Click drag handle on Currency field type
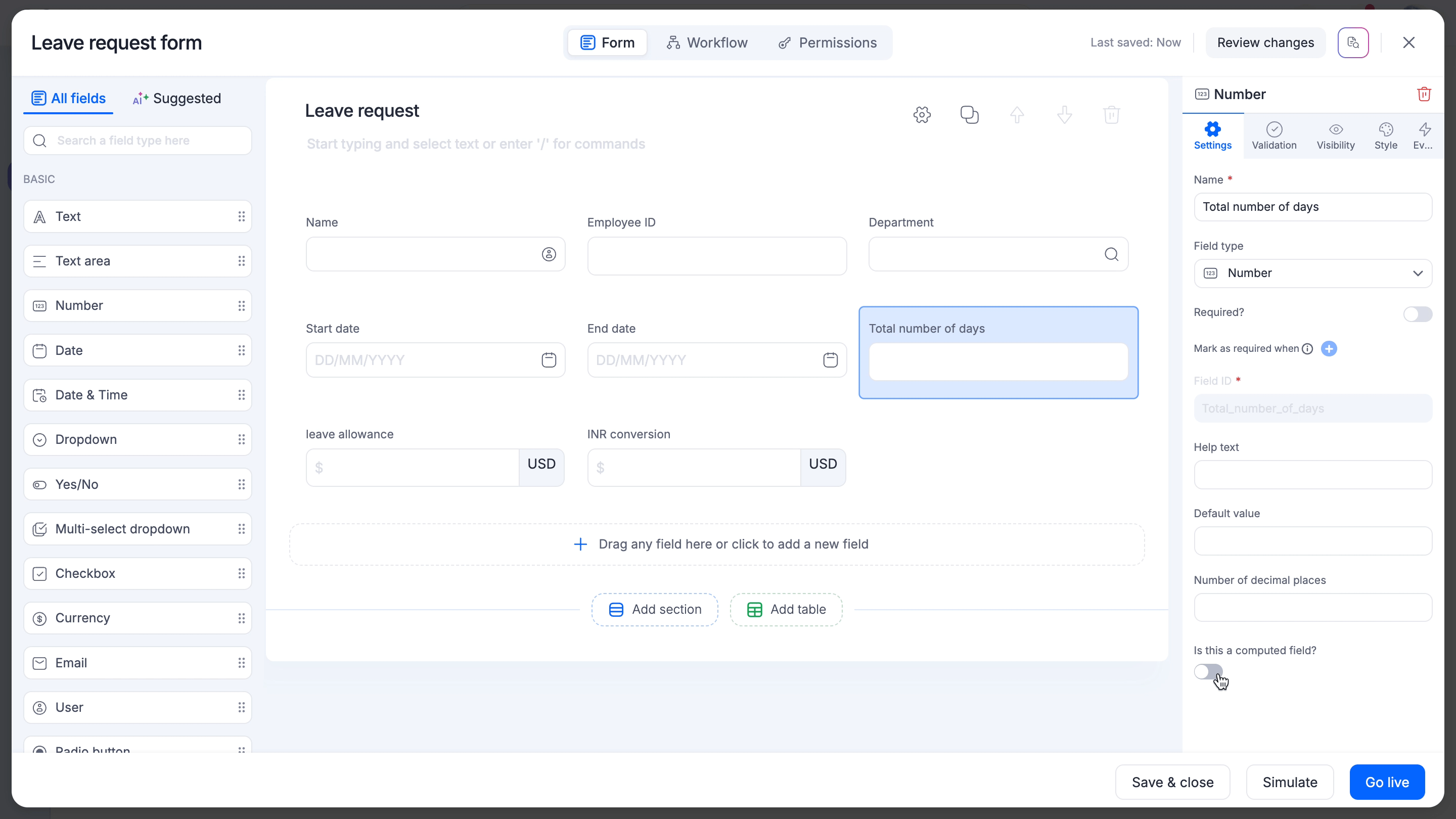Image resolution: width=1456 pixels, height=819 pixels. point(241,618)
